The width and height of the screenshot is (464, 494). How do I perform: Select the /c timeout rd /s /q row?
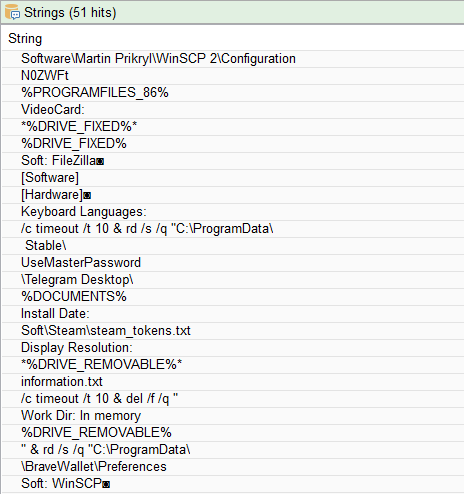(x=233, y=229)
